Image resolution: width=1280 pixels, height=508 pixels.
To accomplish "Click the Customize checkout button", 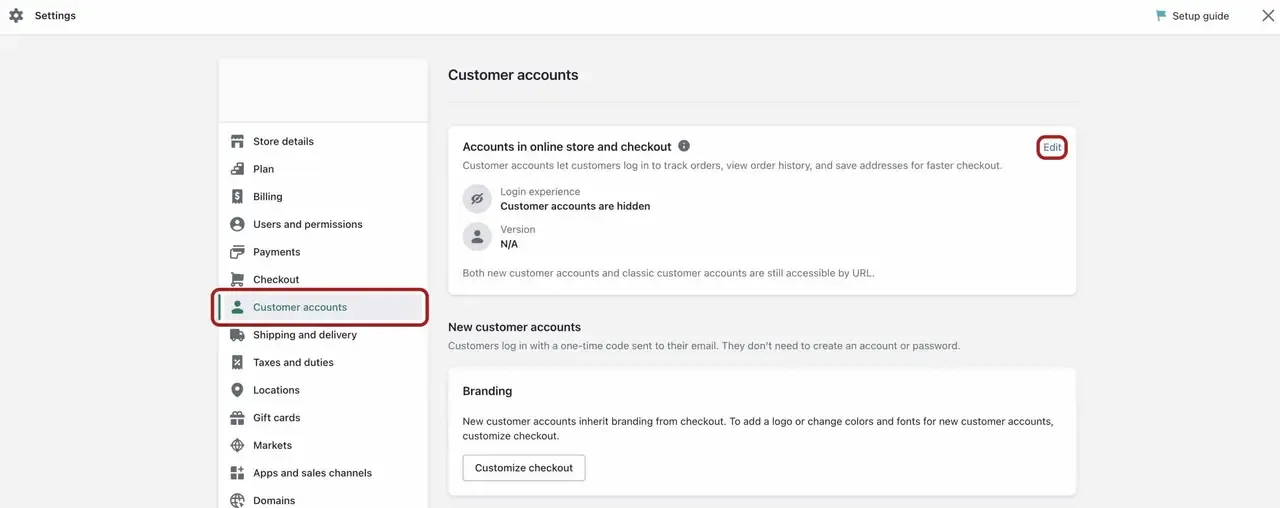I will [524, 468].
